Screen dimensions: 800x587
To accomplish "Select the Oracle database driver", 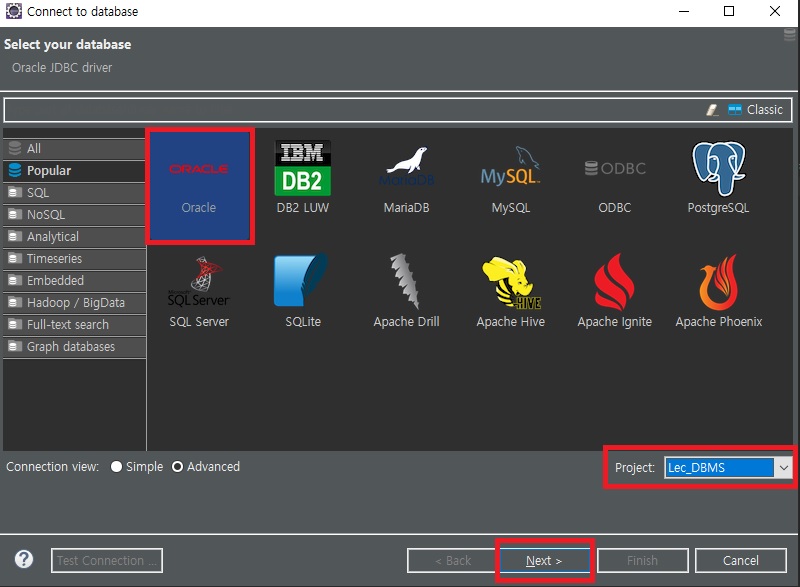I will point(199,186).
